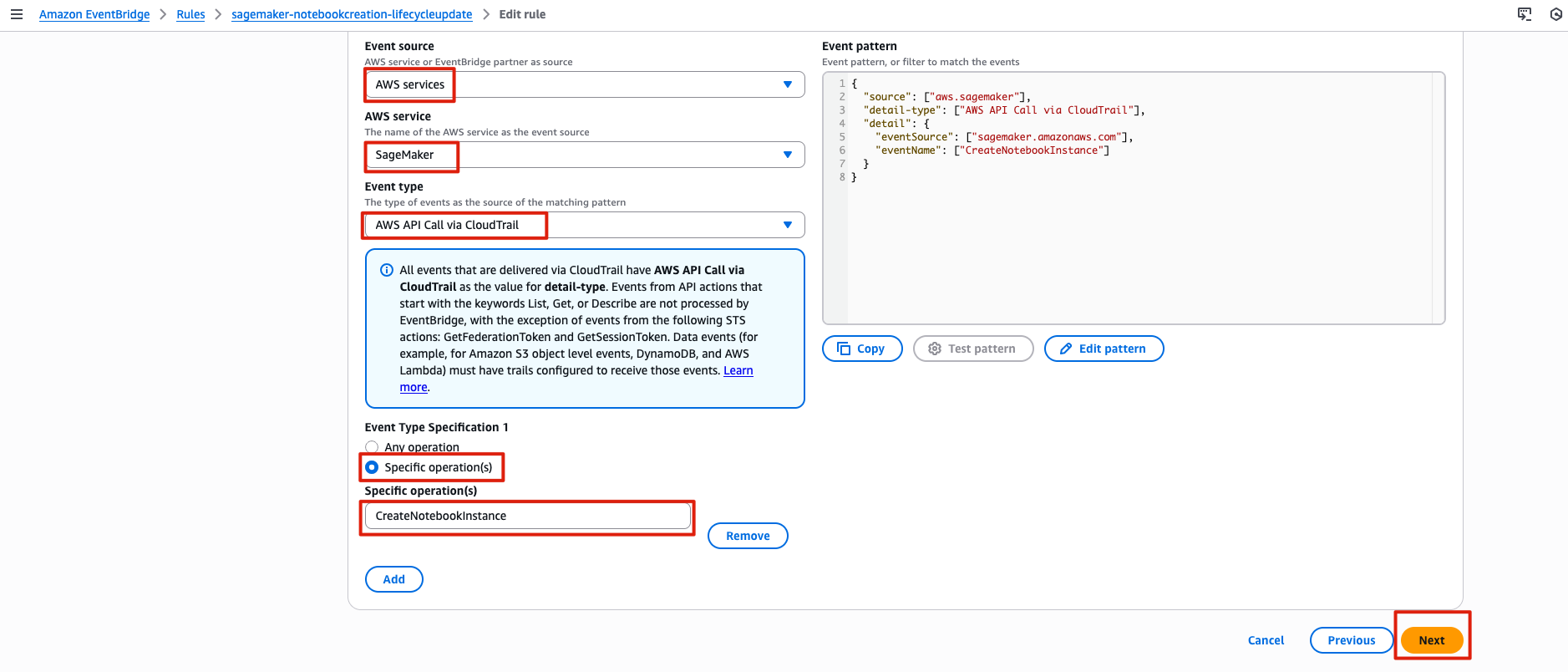The width and height of the screenshot is (1568, 672).
Task: Click the Test pattern button
Action: [972, 349]
